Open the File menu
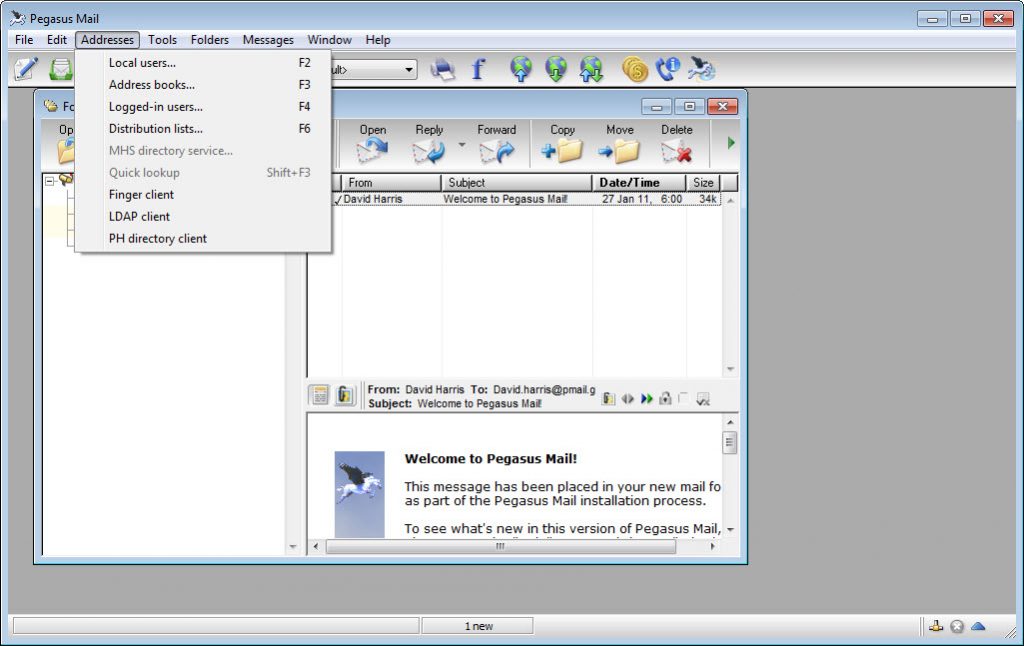Screen dimensions: 1024x646 (24, 40)
